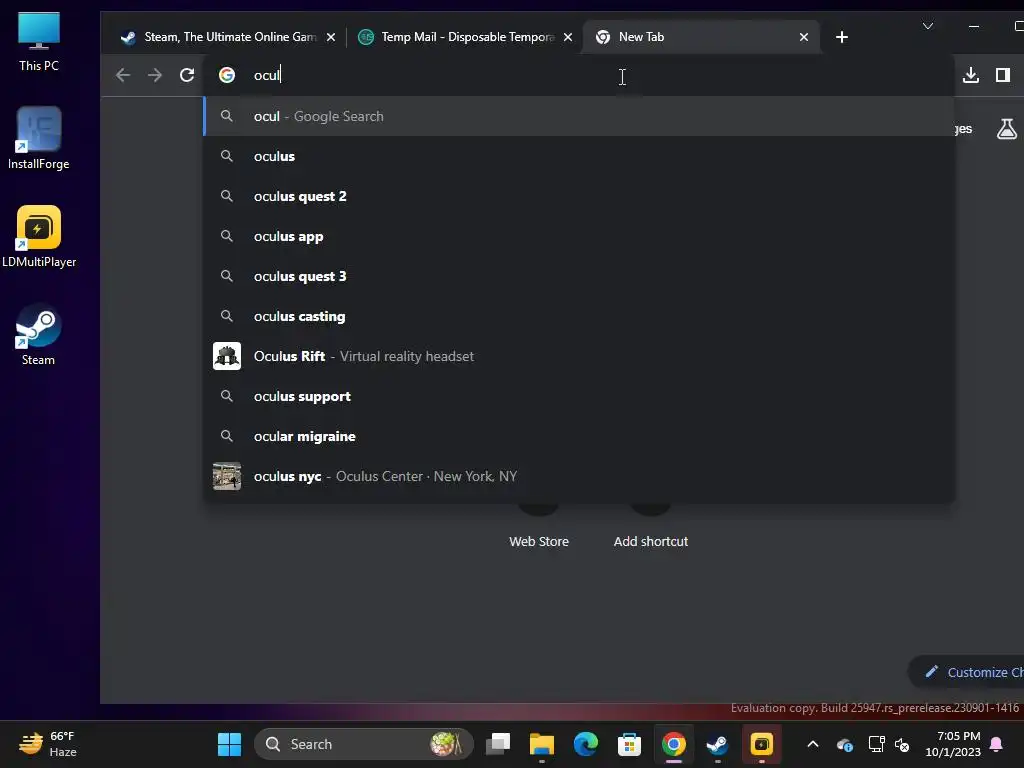Open the notifications bell icon
1024x768 pixels.
(x=997, y=744)
